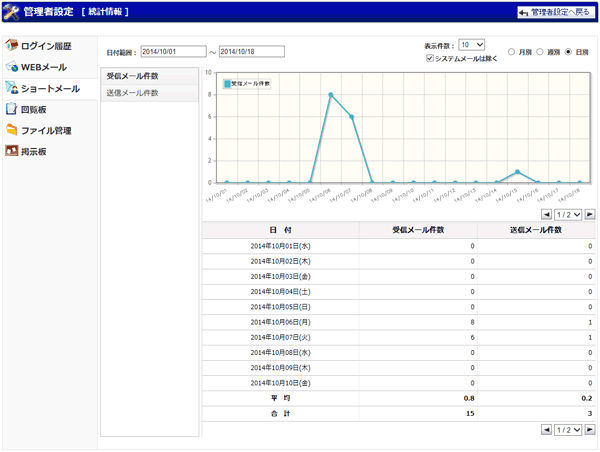Click the row 2014年10月07日(火)
600x452 pixels.
point(398,338)
